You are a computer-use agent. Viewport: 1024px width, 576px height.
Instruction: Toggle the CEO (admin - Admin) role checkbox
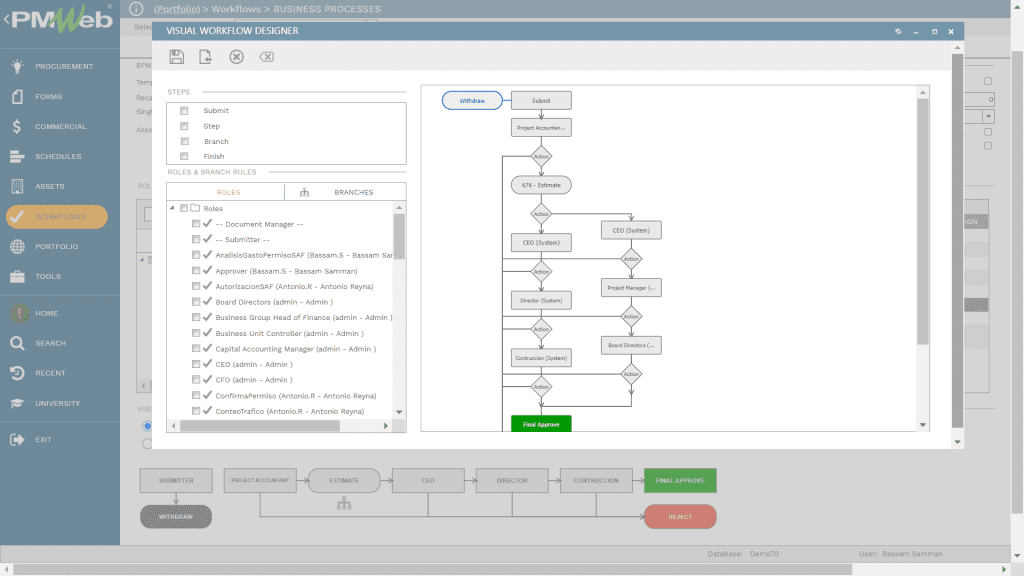pos(196,364)
